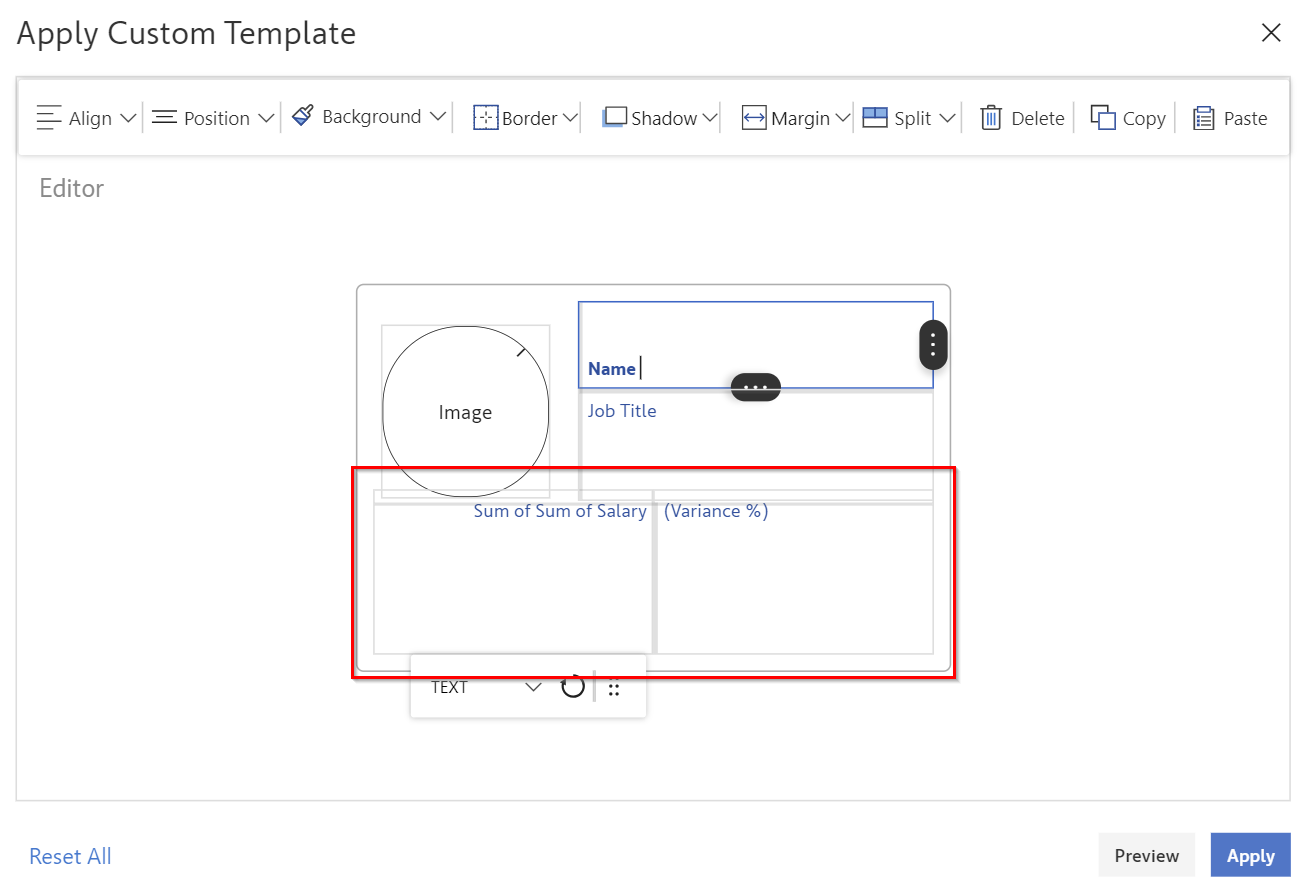The width and height of the screenshot is (1303, 889).
Task: Click the Align lines icon
Action: [x=49, y=118]
